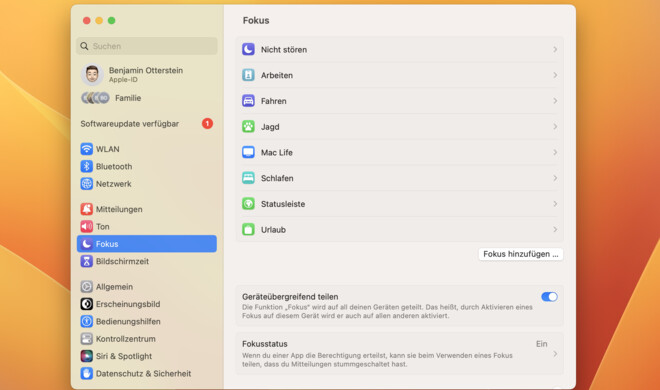
Task: Click the Siri & Spotlight icon
Action: 87,356
